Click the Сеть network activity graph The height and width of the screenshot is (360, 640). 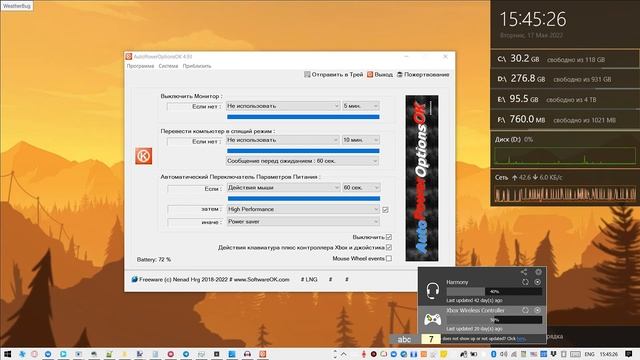[x=565, y=194]
